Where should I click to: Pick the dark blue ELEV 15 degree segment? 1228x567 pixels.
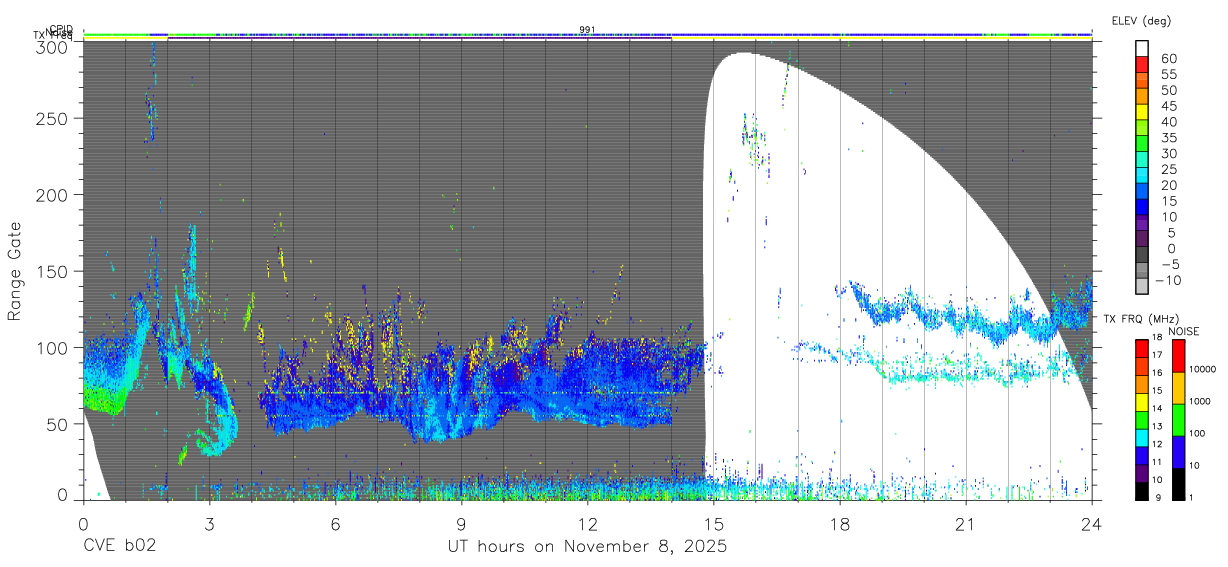[1144, 208]
